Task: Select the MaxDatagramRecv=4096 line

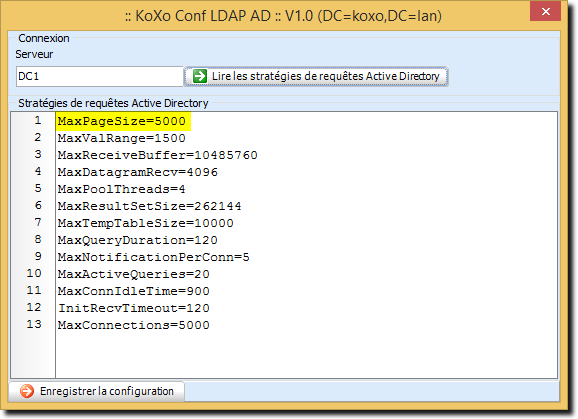Action: (x=138, y=172)
